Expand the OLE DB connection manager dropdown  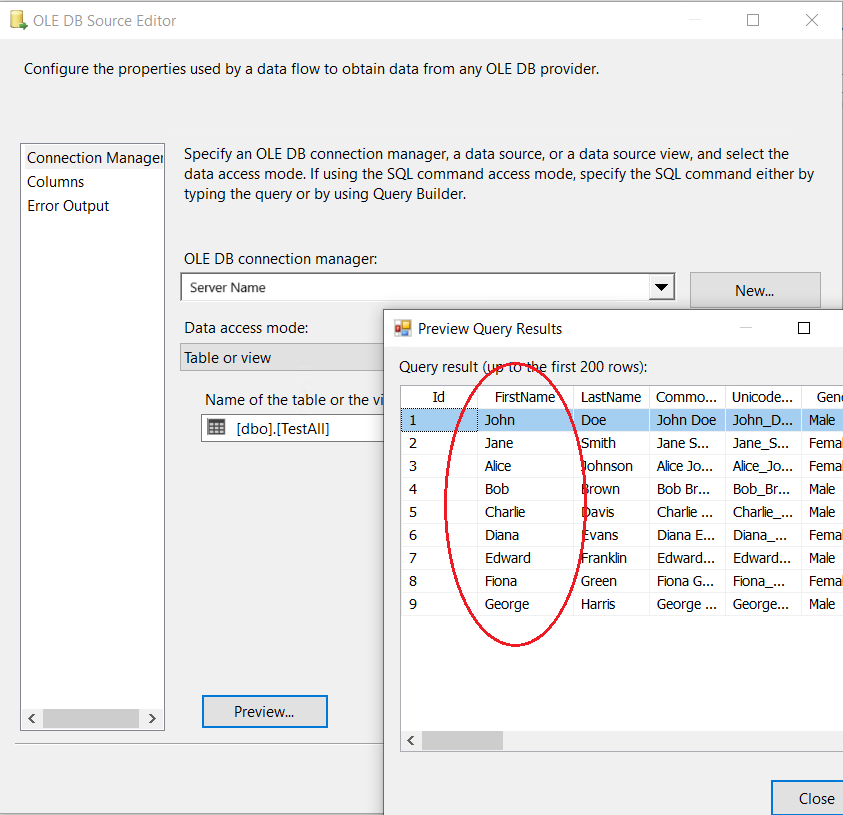660,288
